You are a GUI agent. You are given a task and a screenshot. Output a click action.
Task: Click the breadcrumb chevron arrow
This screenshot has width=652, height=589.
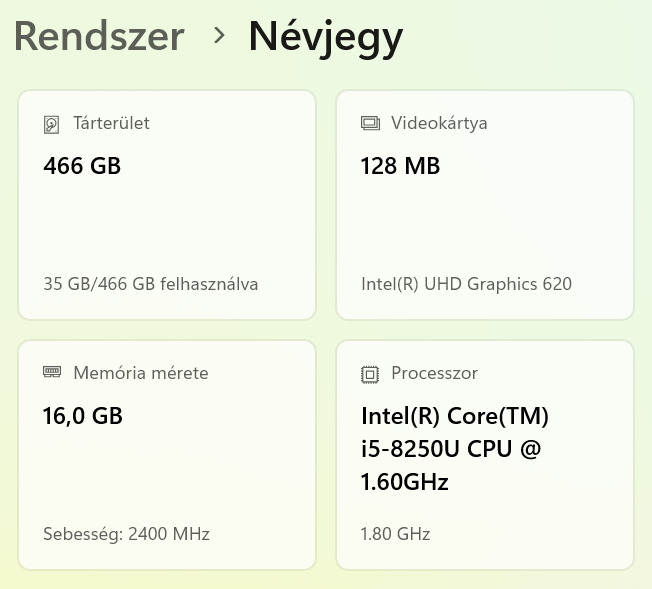pyautogui.click(x=220, y=36)
